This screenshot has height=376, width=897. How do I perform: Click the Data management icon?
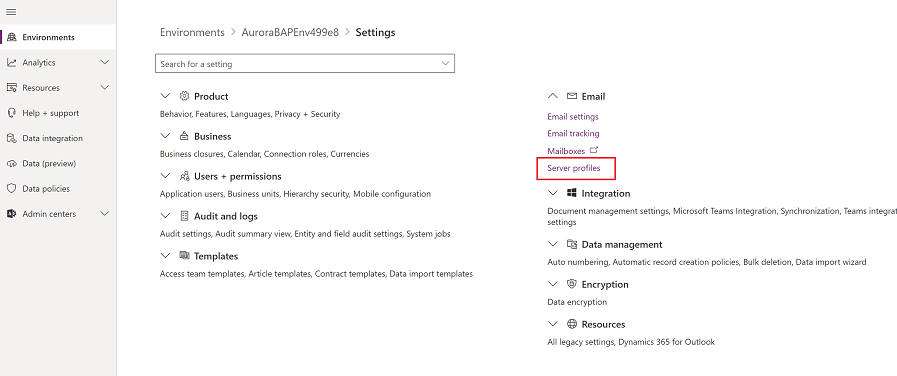(571, 244)
